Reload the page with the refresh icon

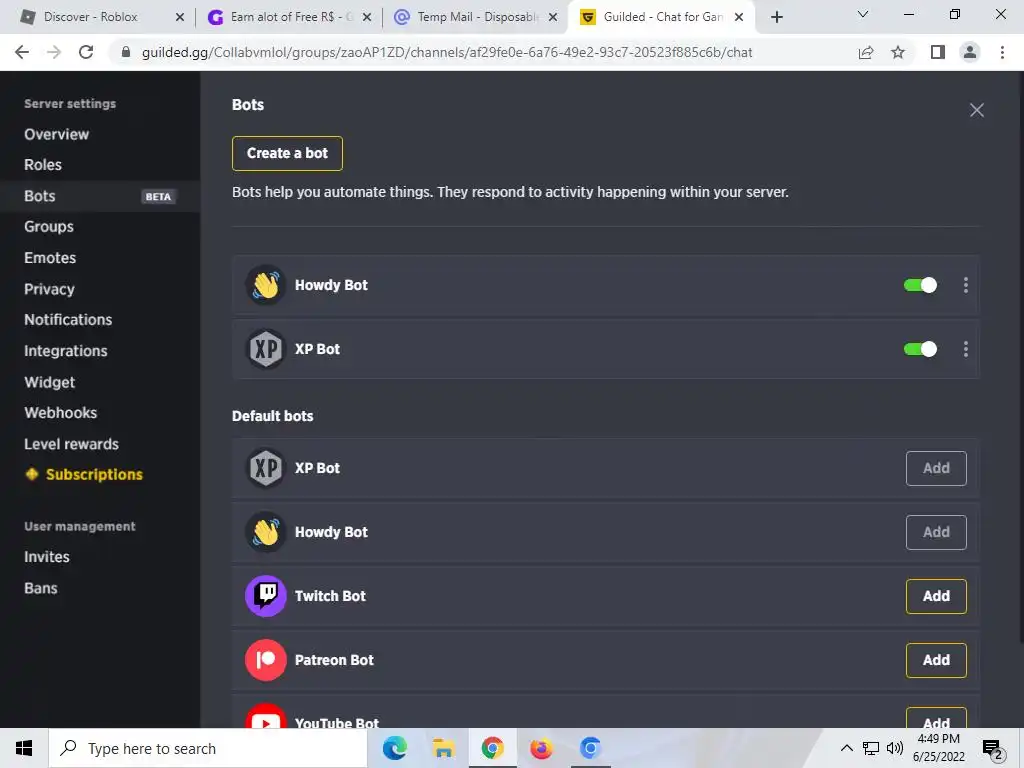[x=86, y=52]
